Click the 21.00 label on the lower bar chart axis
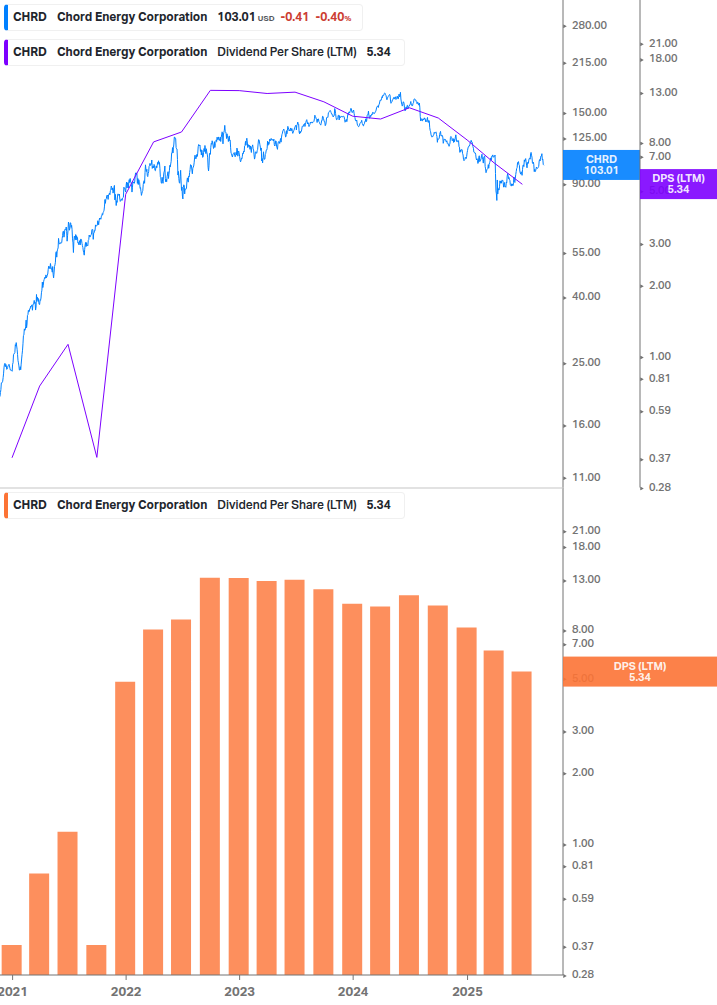 (x=586, y=530)
